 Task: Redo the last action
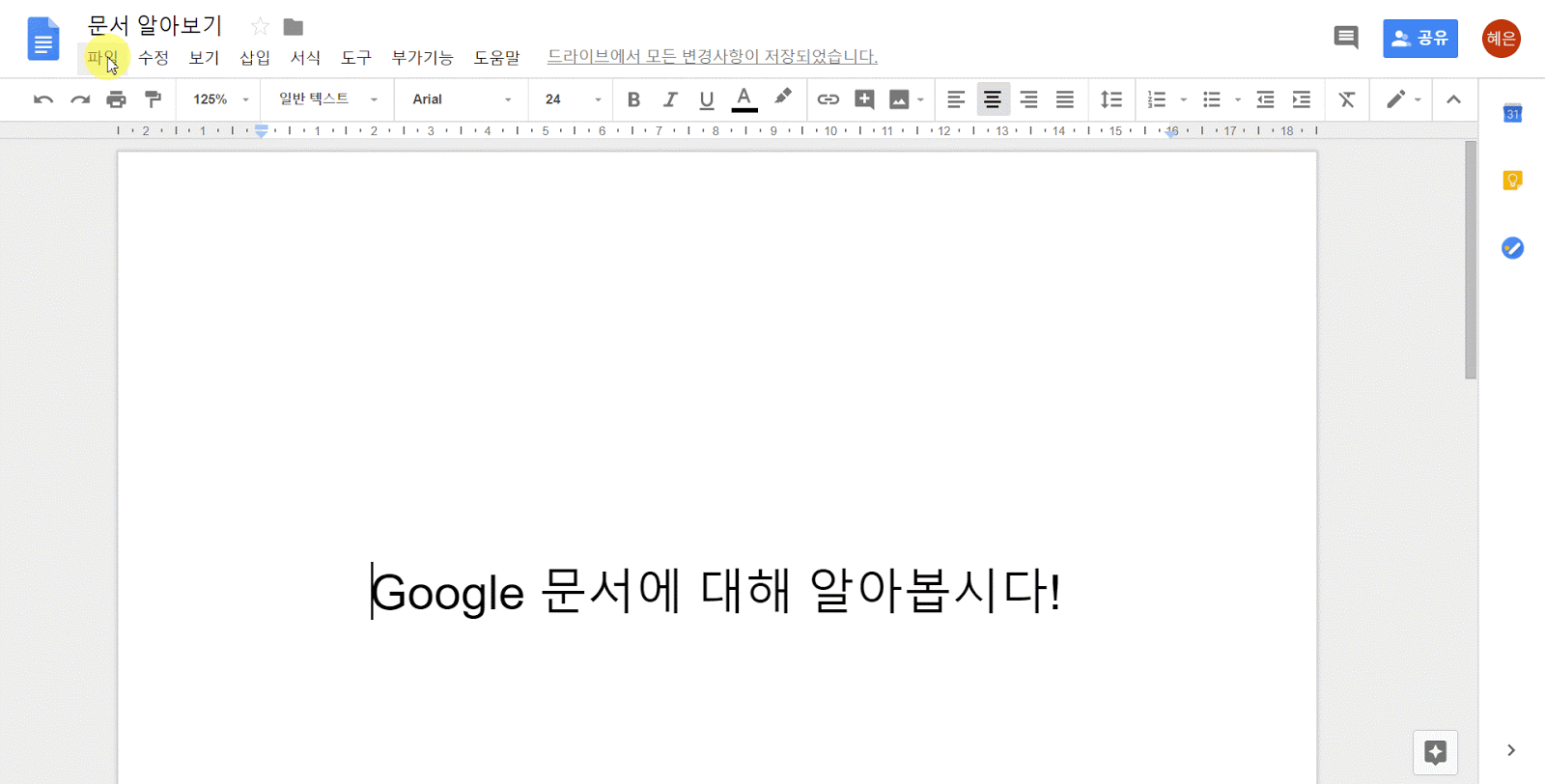pyautogui.click(x=80, y=99)
